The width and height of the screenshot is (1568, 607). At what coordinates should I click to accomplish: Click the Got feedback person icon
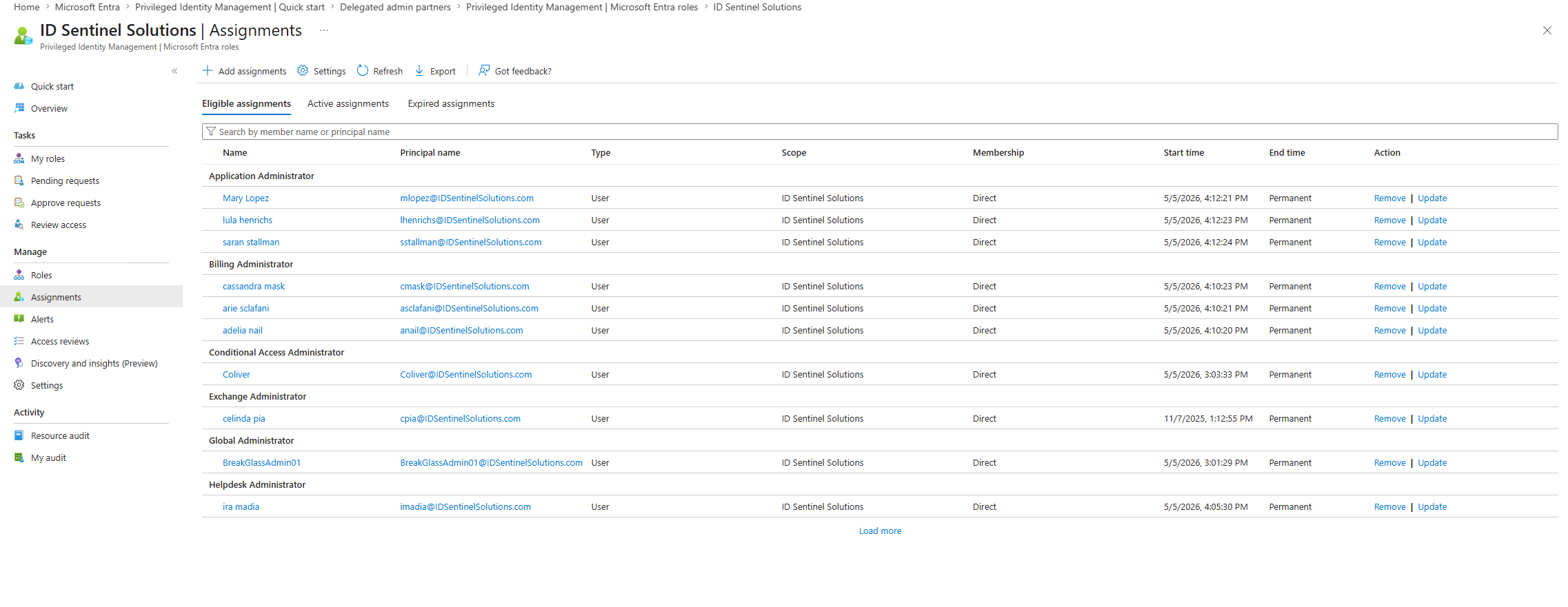pyautogui.click(x=484, y=70)
